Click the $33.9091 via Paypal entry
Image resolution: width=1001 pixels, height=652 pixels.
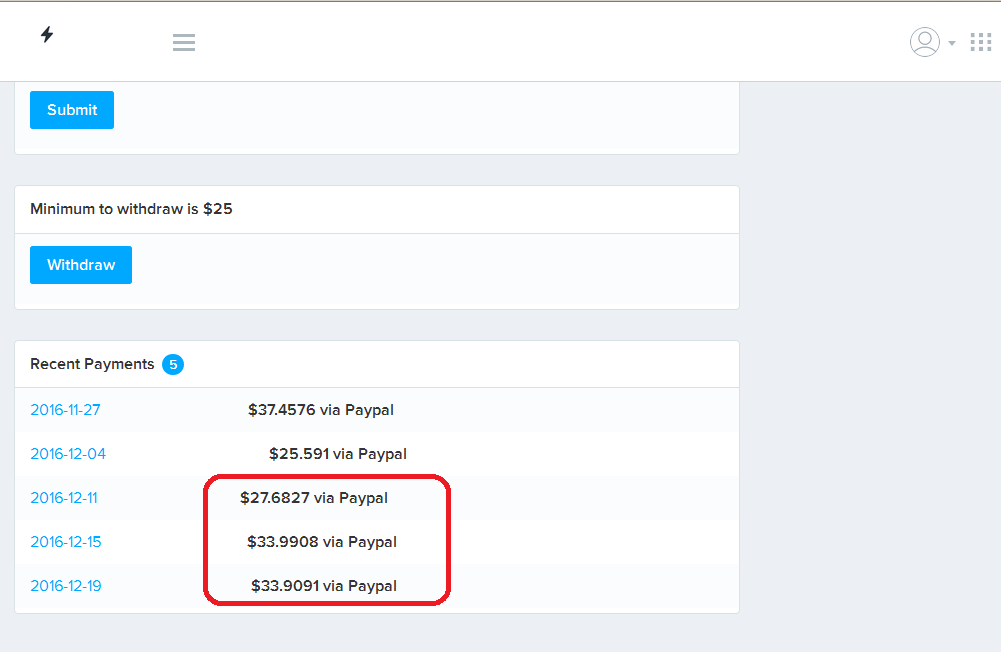pyautogui.click(x=324, y=586)
